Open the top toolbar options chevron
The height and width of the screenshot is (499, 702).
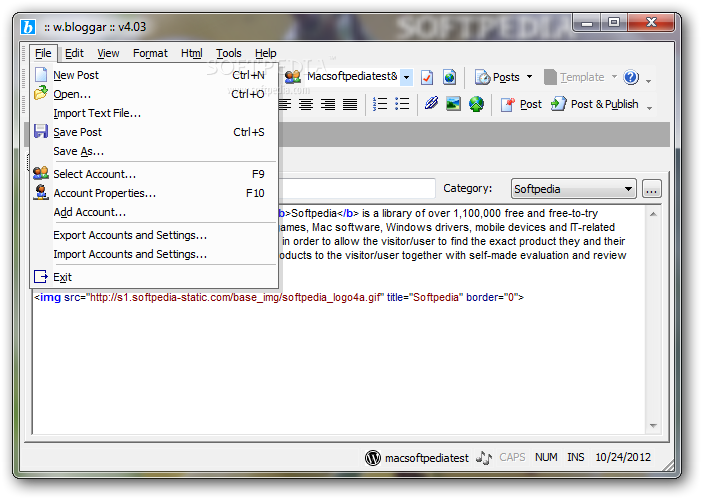[649, 81]
